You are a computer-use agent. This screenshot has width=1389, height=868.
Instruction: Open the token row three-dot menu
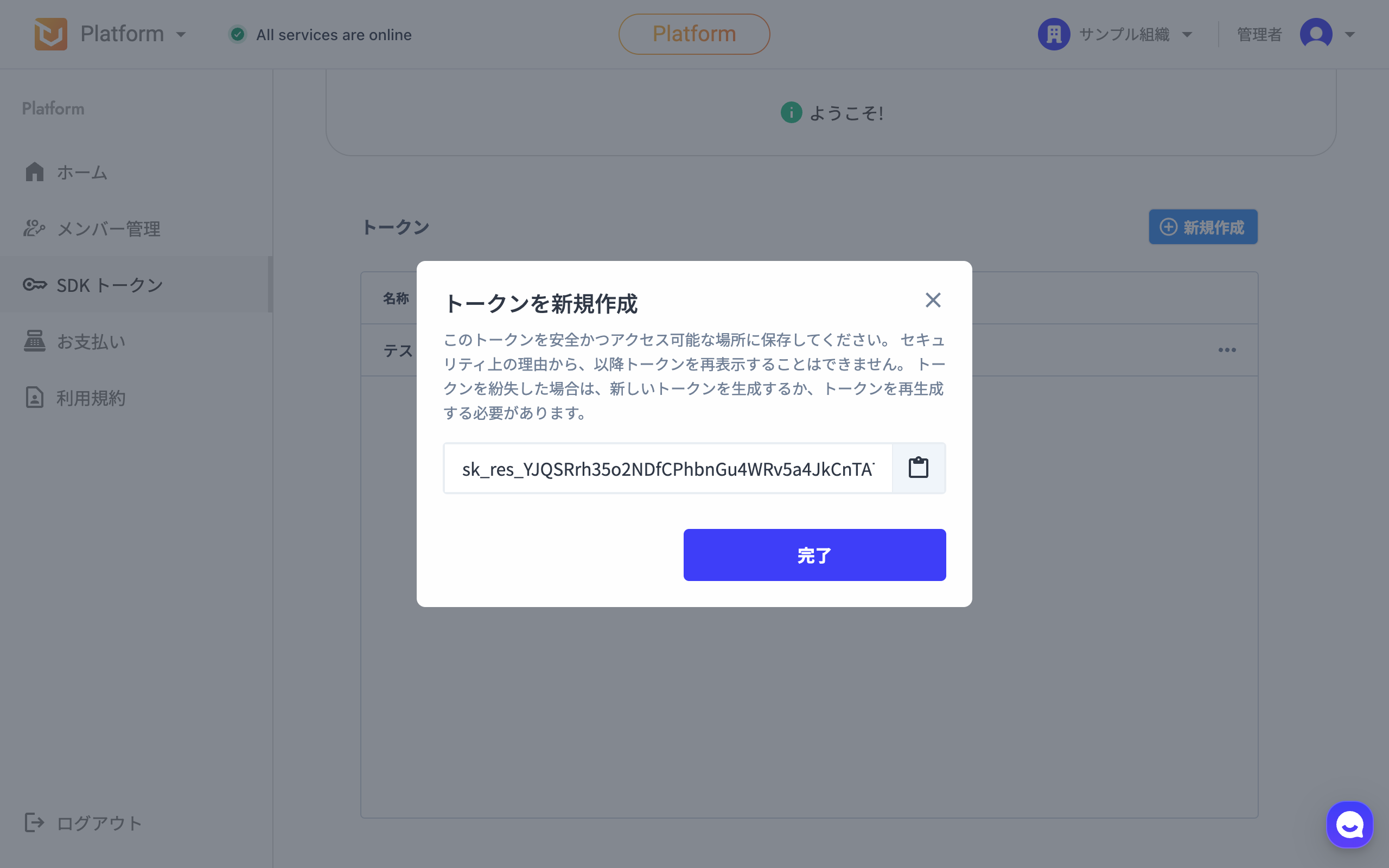pos(1227,349)
